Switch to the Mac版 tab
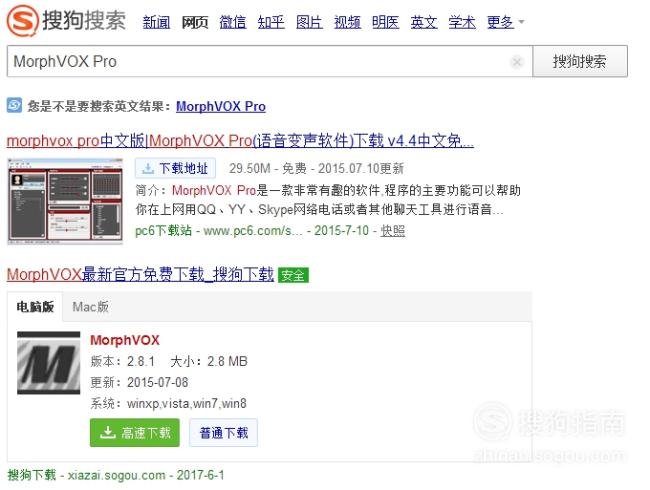 coord(90,307)
